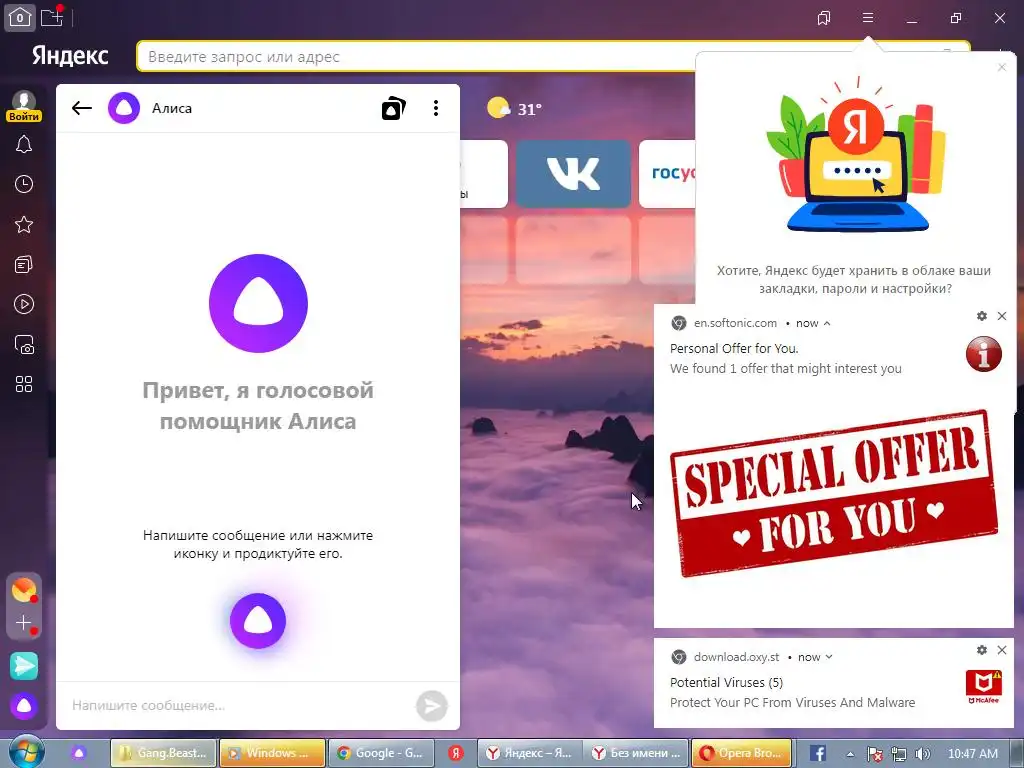Show hidden tray icons arrow
This screenshot has width=1024, height=768.
(x=850, y=754)
